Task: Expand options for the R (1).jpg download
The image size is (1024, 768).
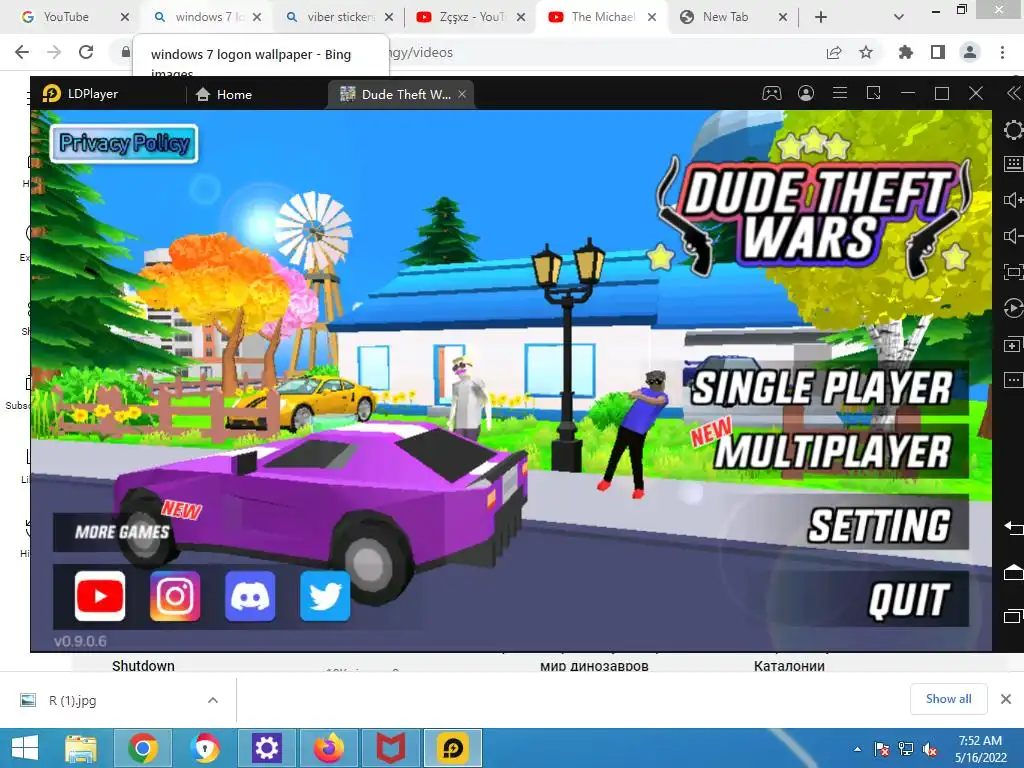Action: (x=213, y=700)
